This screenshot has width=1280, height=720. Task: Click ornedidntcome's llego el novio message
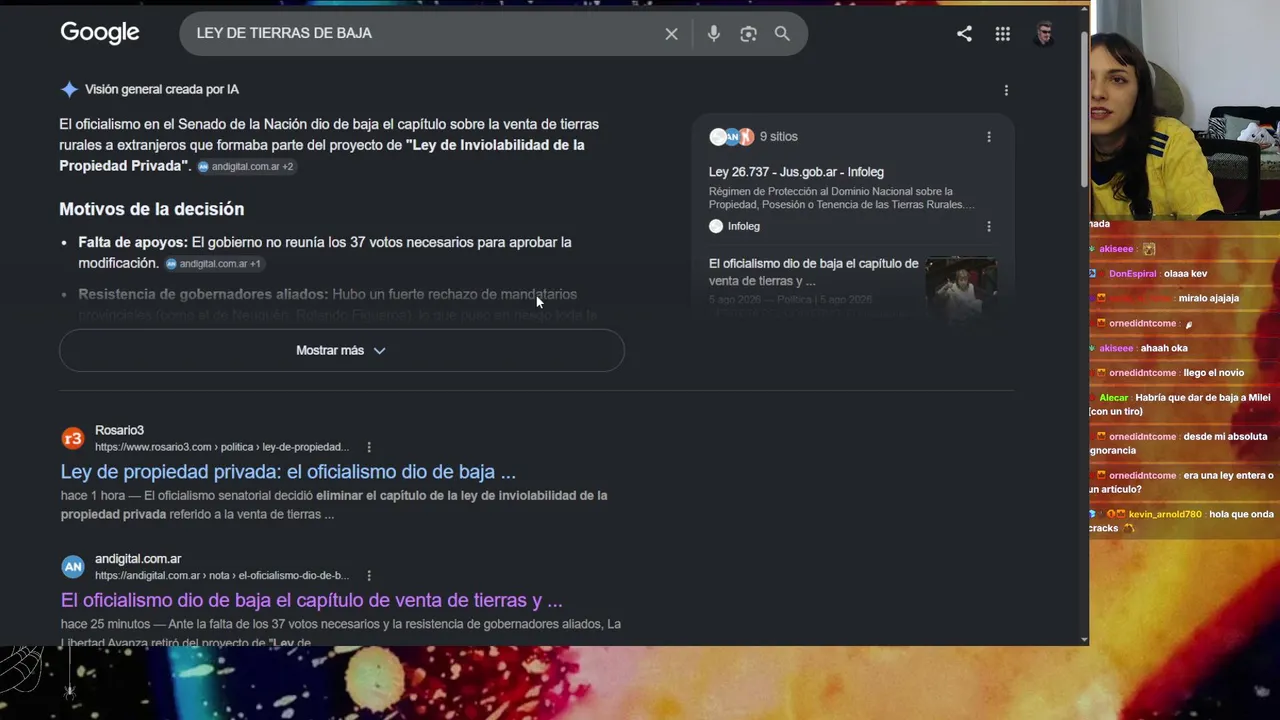pyautogui.click(x=1212, y=374)
